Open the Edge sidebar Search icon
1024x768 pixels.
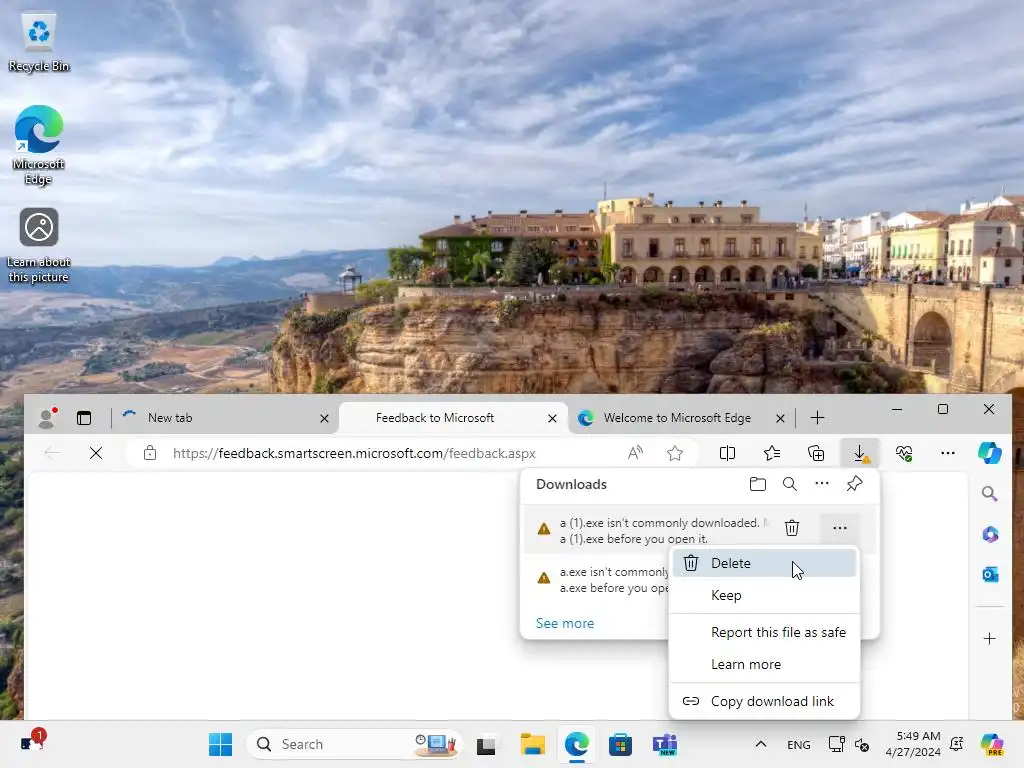(990, 494)
